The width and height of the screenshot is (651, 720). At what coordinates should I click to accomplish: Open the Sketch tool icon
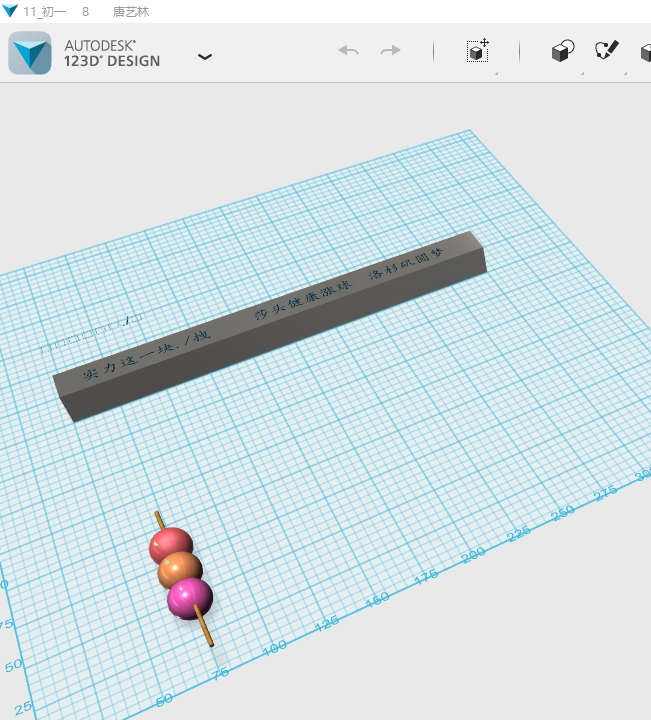click(x=606, y=50)
